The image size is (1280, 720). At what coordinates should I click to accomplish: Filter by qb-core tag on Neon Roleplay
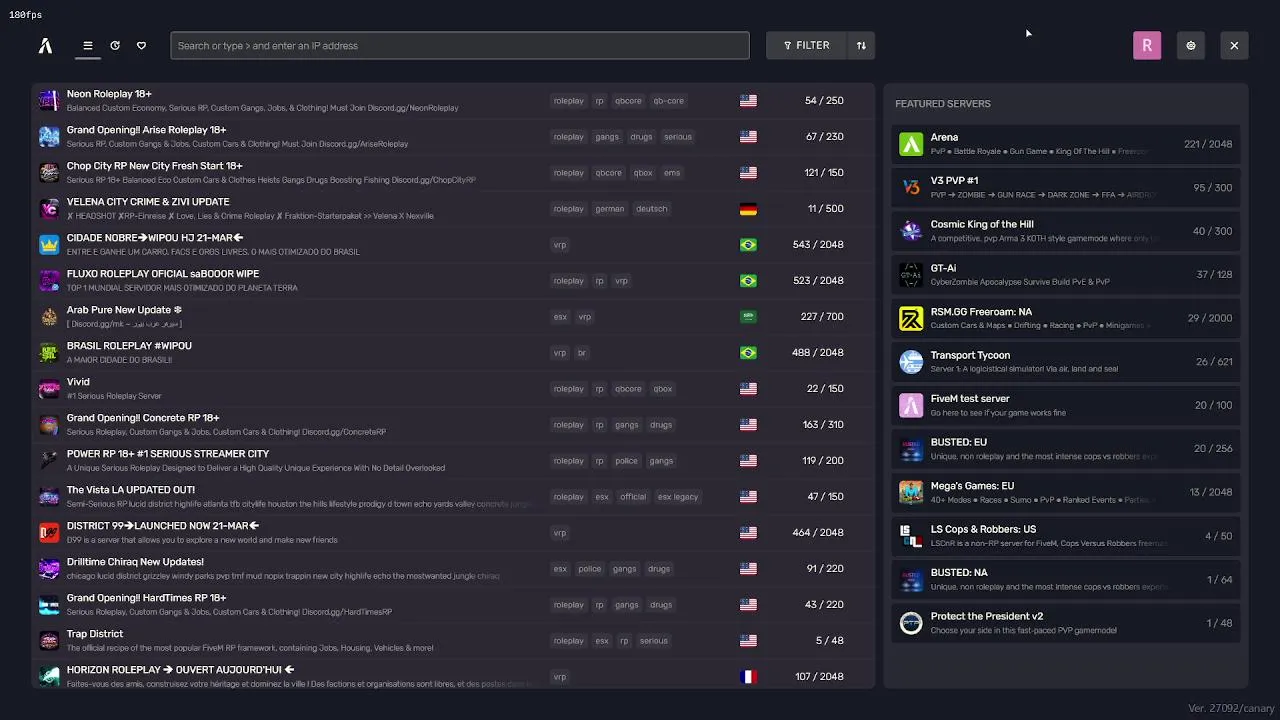668,100
